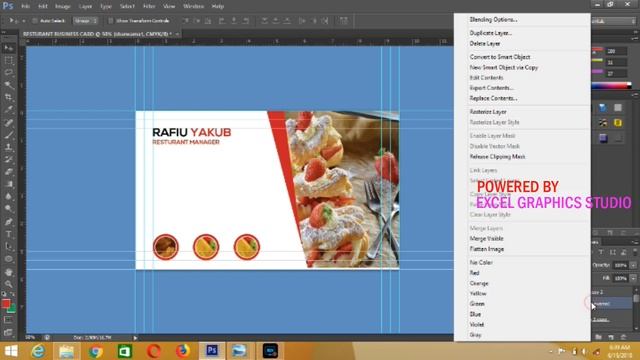Image resolution: width=640 pixels, height=360 pixels.
Task: Choose Replace Contents in context menu
Action: coord(493,98)
